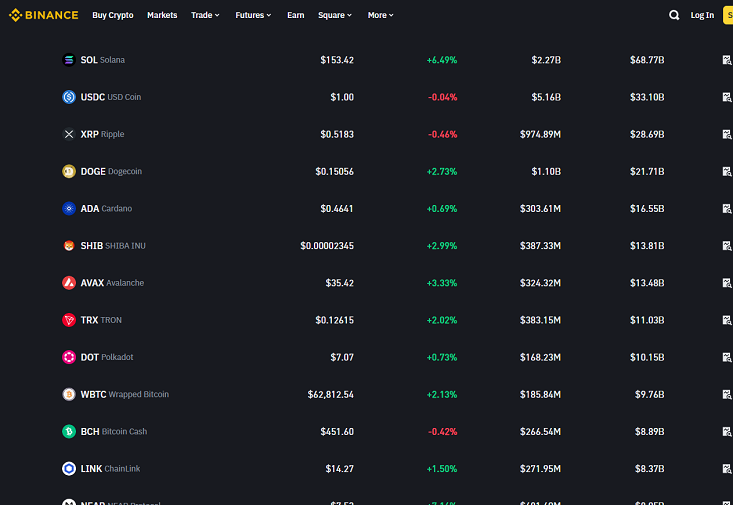733x505 pixels.
Task: Open the SHIB SHIBA INU name
Action: click(113, 245)
